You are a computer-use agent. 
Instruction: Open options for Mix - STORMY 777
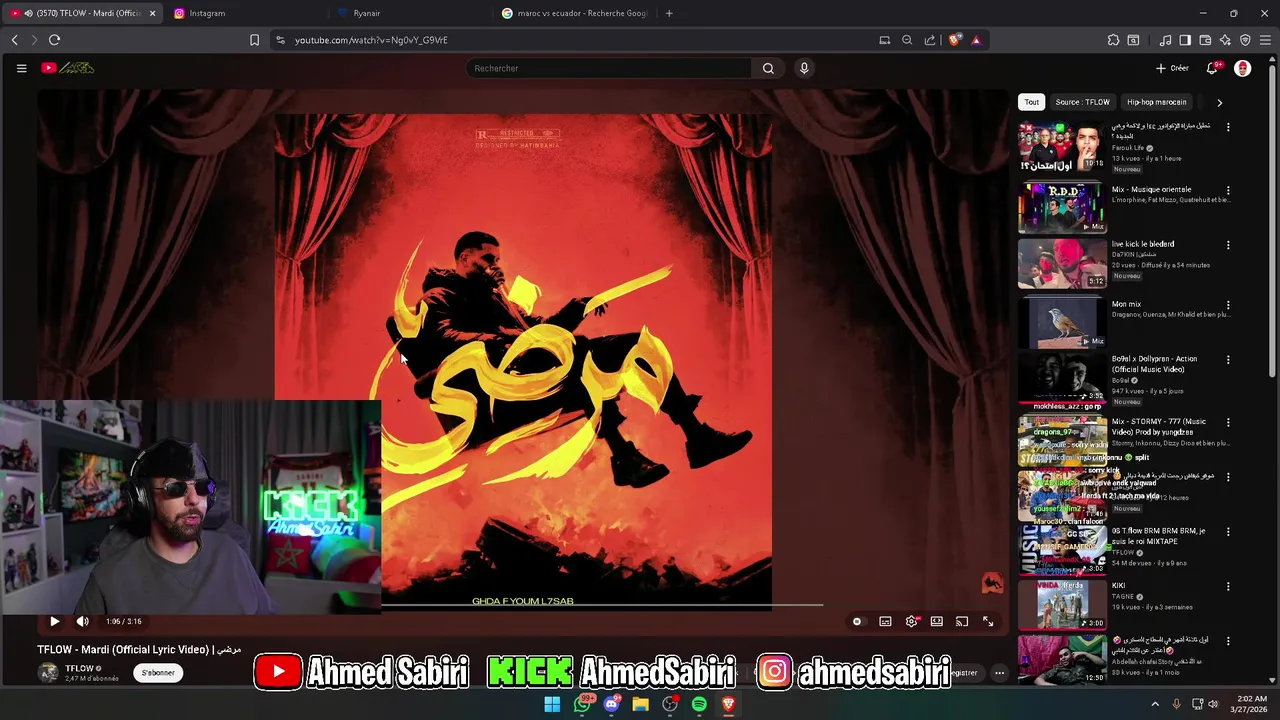[1228, 423]
